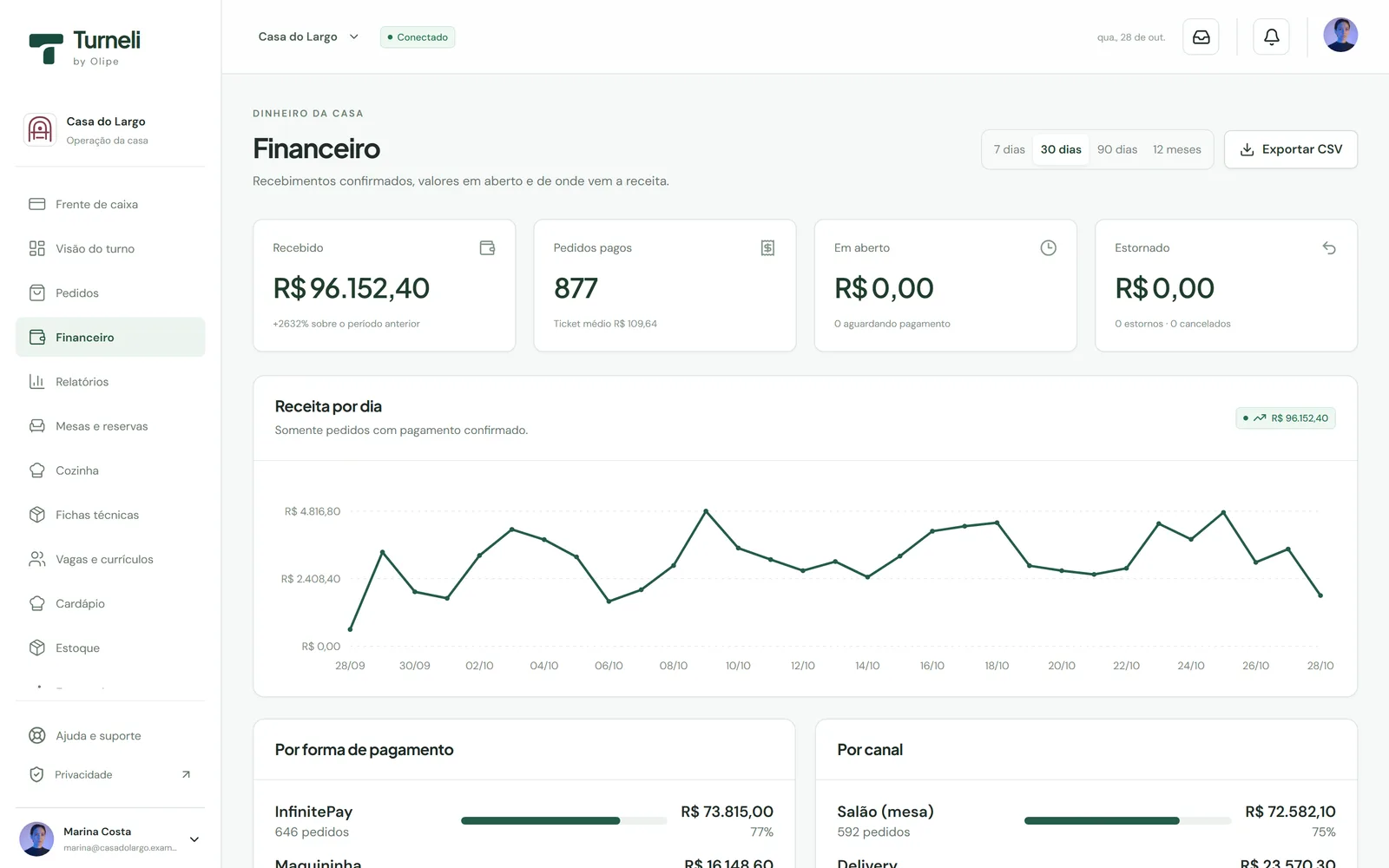Click Exportar CSV button

coord(1291,149)
